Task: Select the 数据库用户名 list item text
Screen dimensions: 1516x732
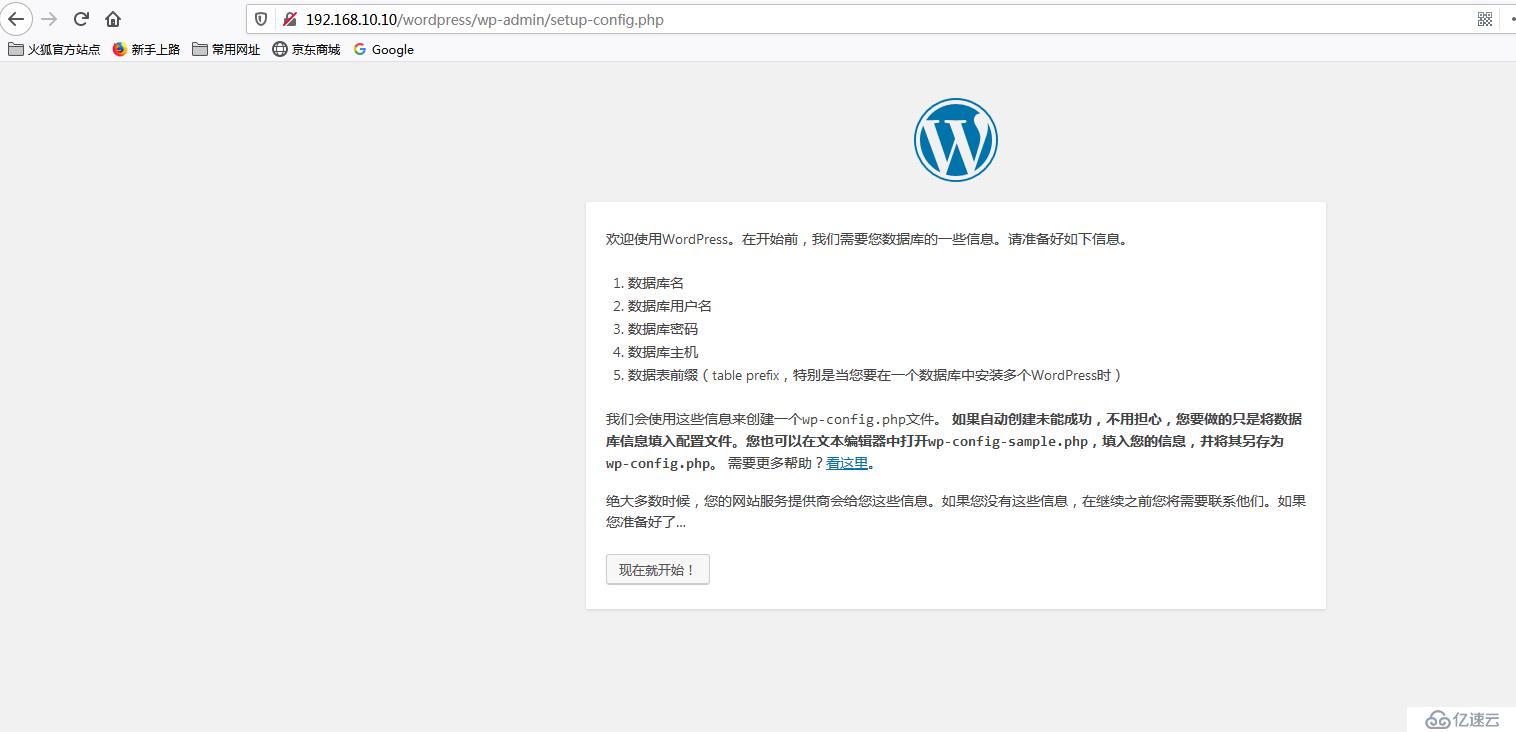Action: click(x=670, y=306)
